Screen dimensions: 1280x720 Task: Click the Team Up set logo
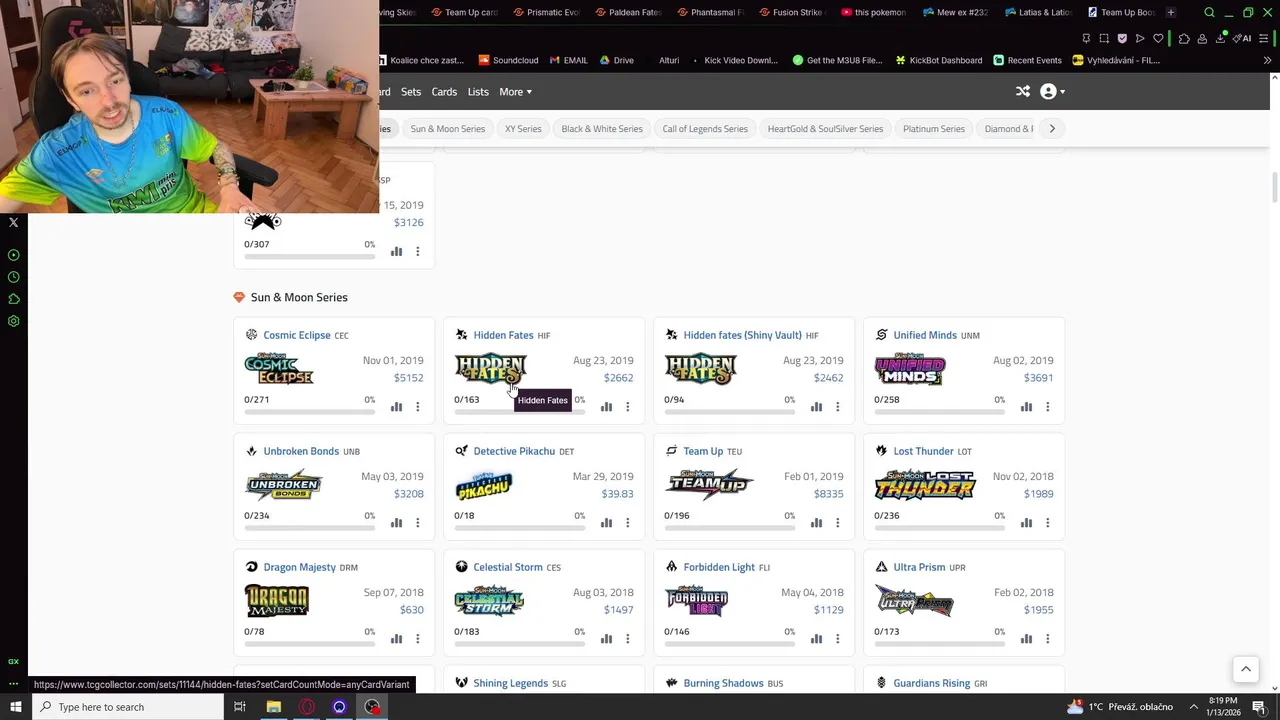point(709,485)
